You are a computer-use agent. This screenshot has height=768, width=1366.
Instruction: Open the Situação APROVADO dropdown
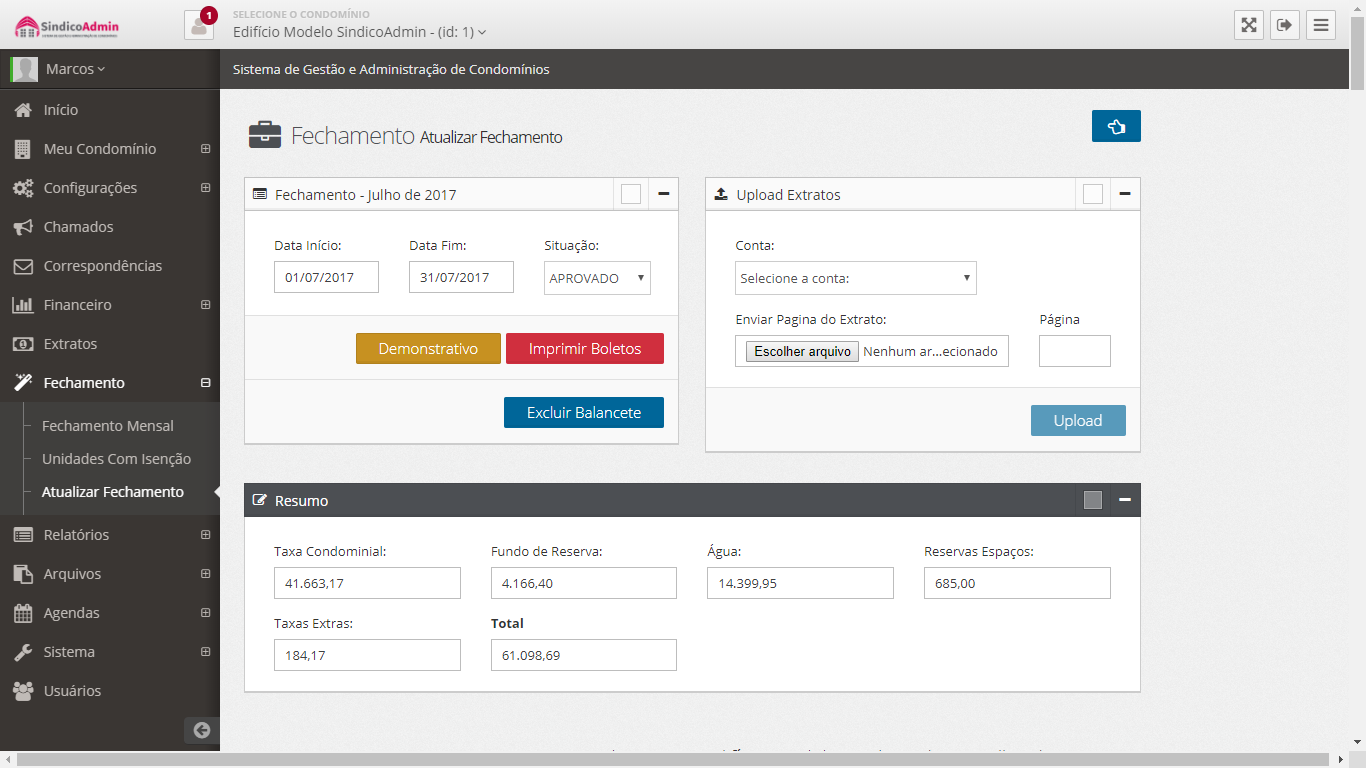coord(598,278)
